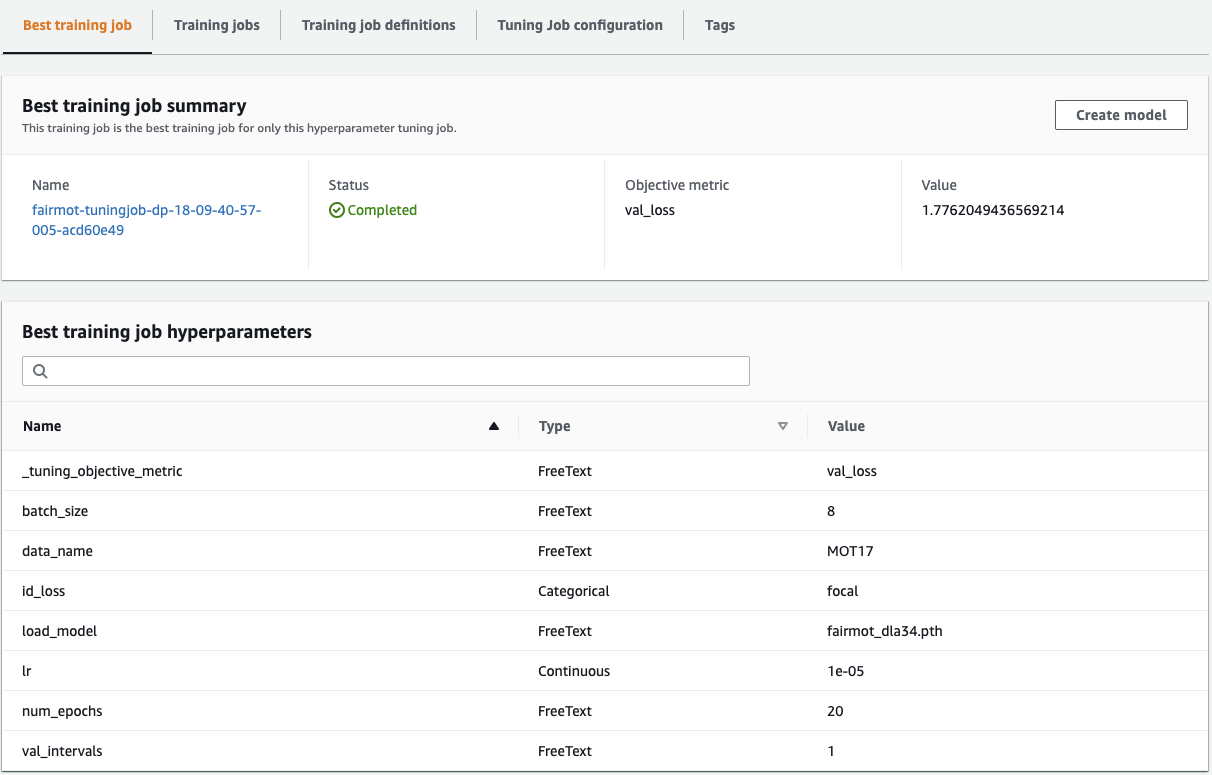
Task: Click the Value column header
Action: coord(846,426)
